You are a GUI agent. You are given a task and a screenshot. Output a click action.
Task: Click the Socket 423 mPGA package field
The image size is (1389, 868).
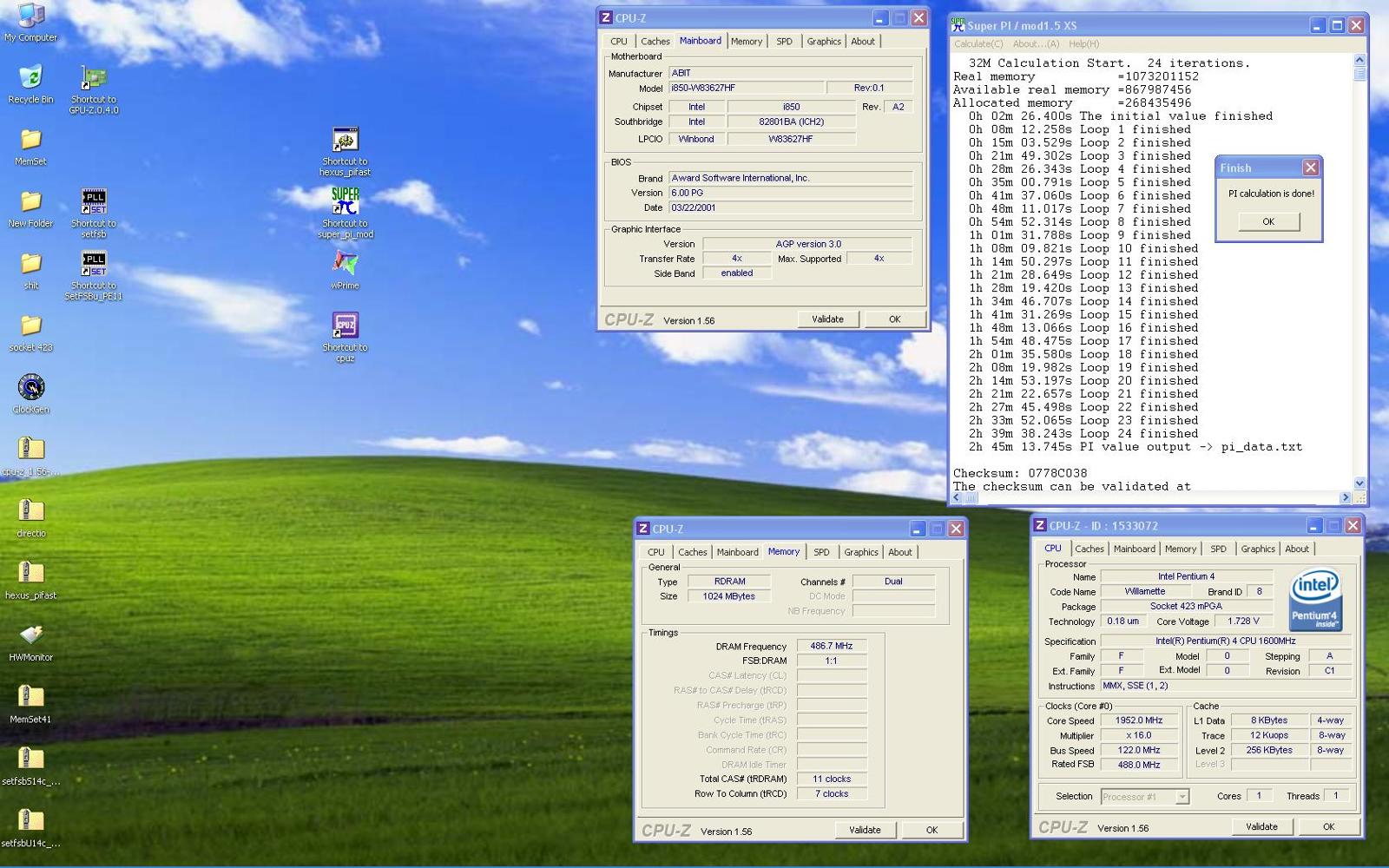(1186, 606)
